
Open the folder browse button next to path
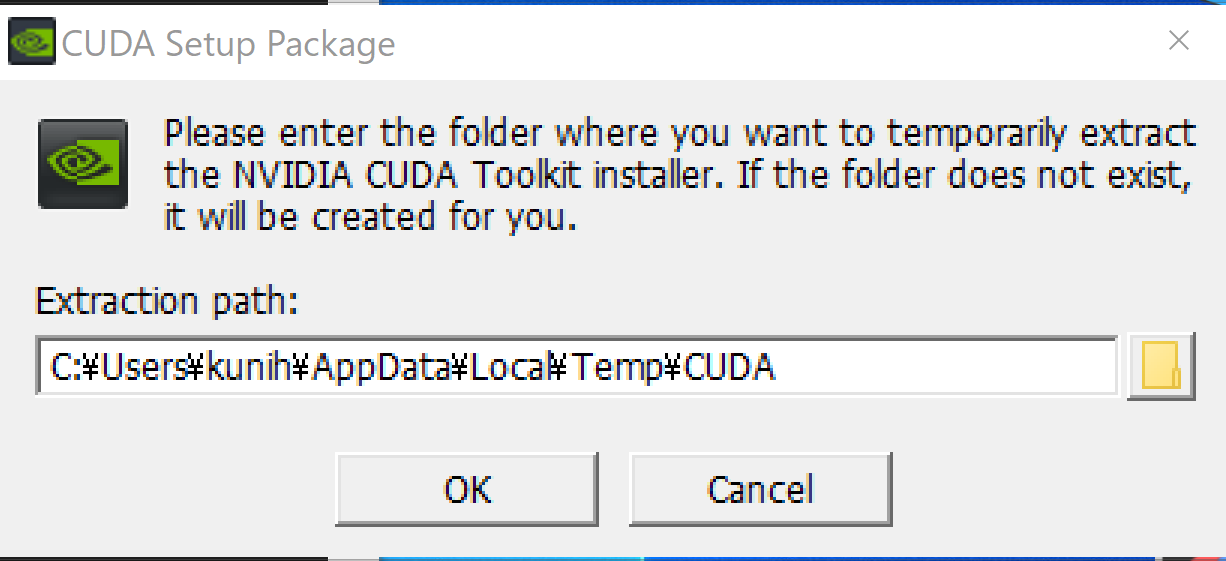tap(1161, 369)
